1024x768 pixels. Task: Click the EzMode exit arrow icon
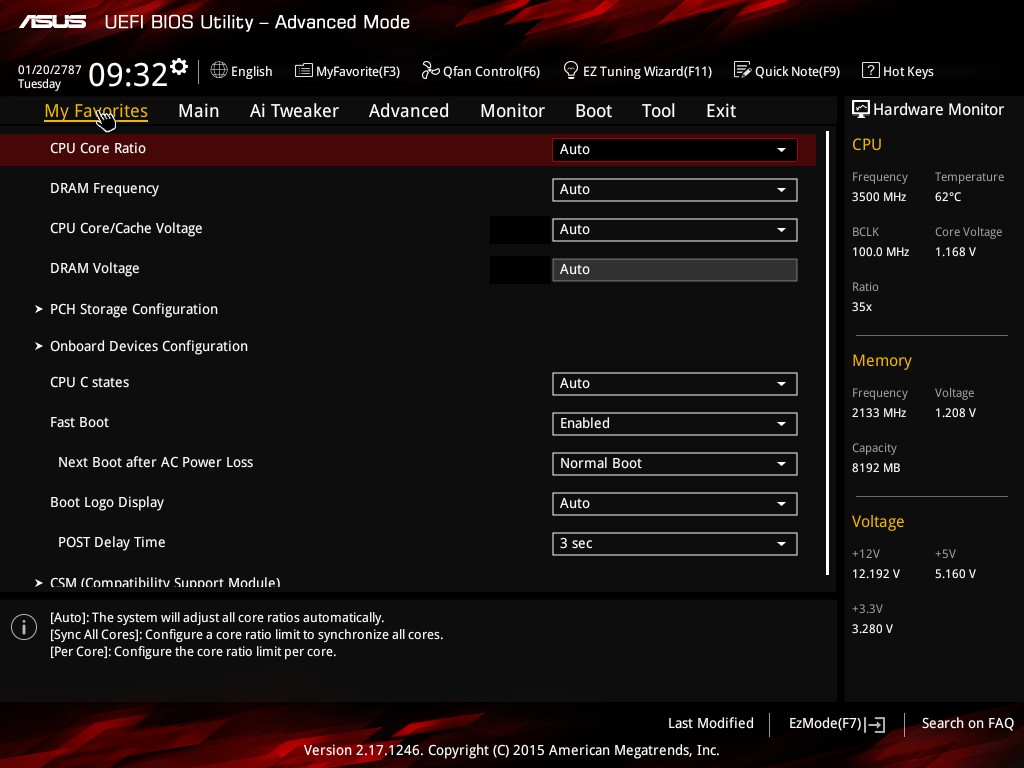point(876,724)
